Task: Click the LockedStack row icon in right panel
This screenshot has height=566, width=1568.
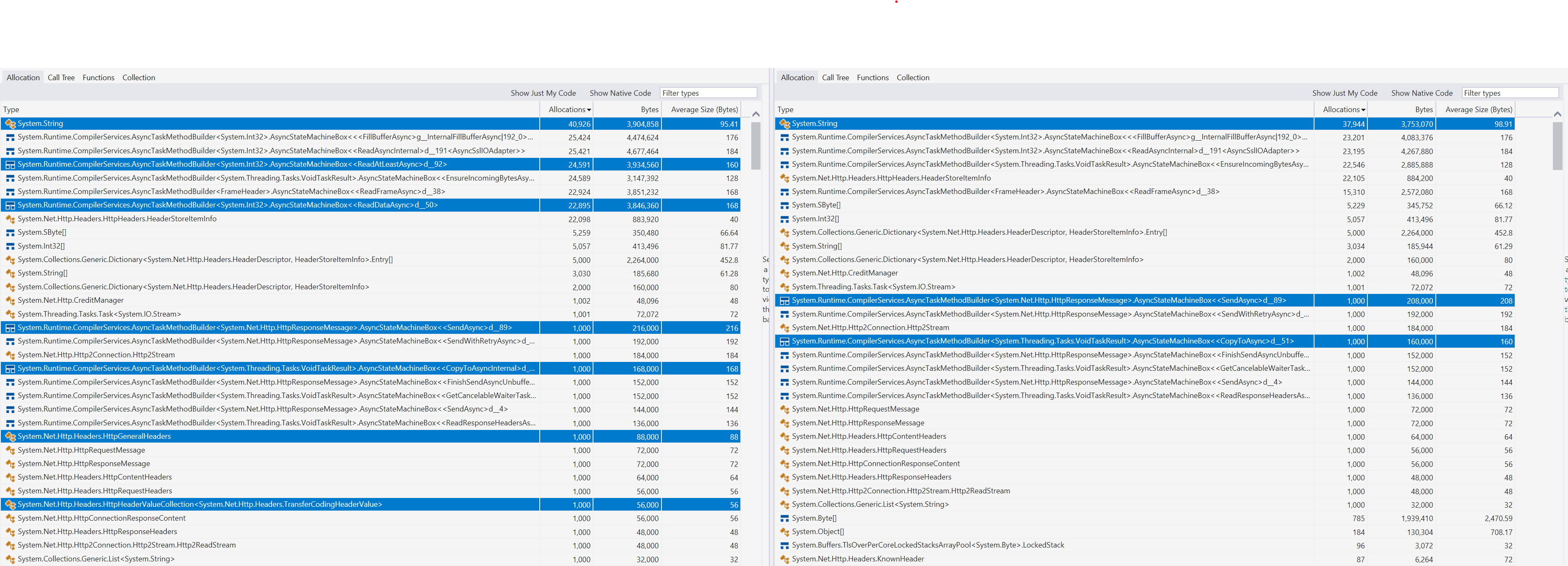Action: tap(784, 545)
